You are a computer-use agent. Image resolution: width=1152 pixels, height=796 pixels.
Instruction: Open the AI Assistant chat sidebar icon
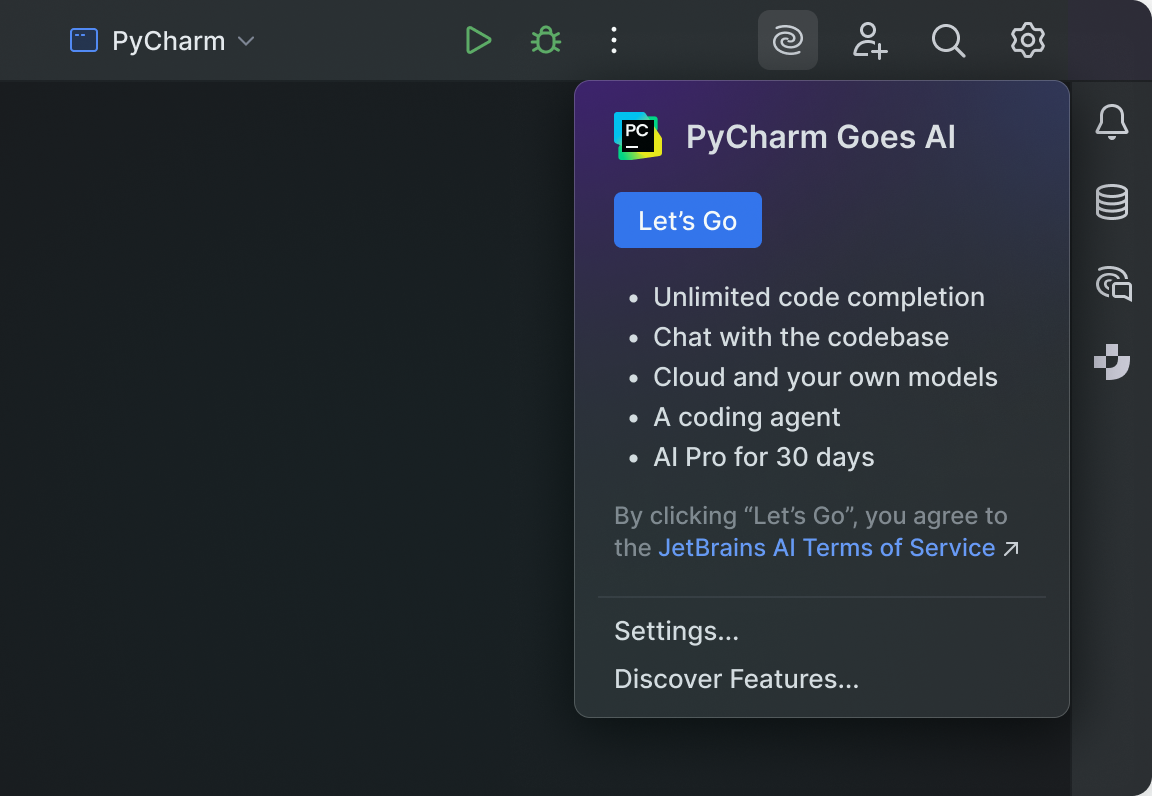tap(1112, 284)
